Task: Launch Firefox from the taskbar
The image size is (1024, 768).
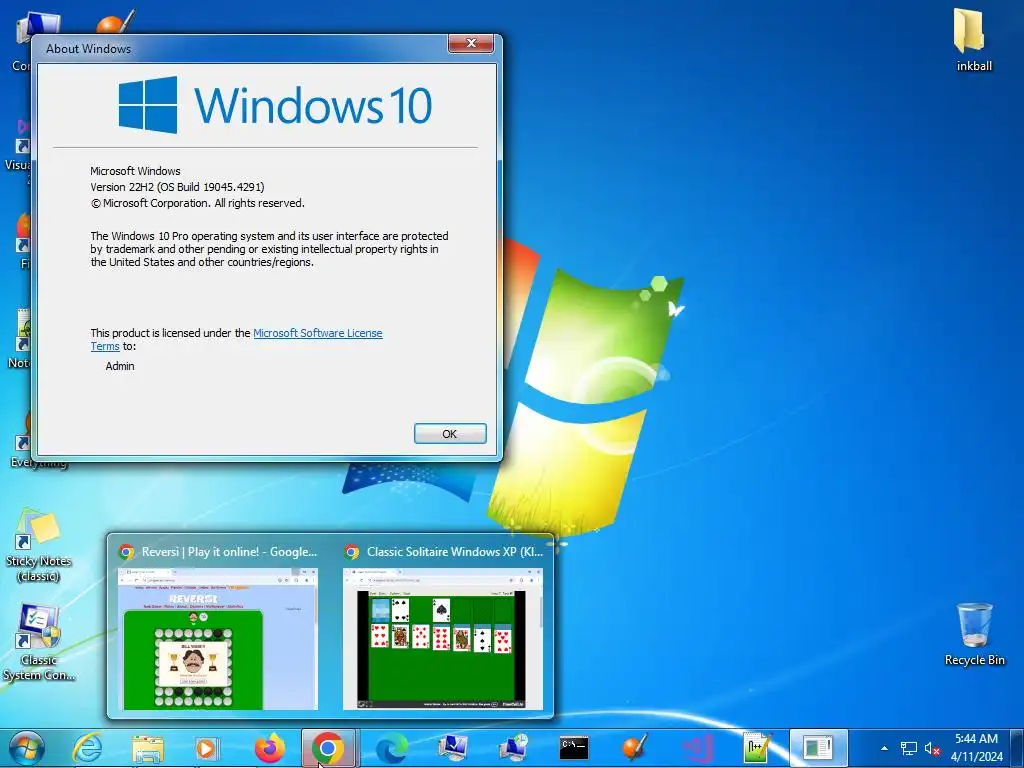Action: coord(269,748)
